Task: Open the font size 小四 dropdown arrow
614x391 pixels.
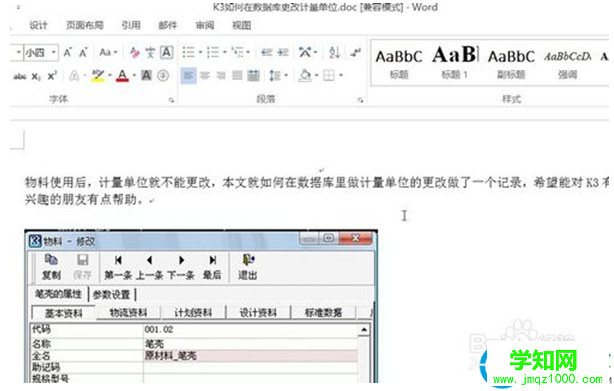Action: click(54, 52)
